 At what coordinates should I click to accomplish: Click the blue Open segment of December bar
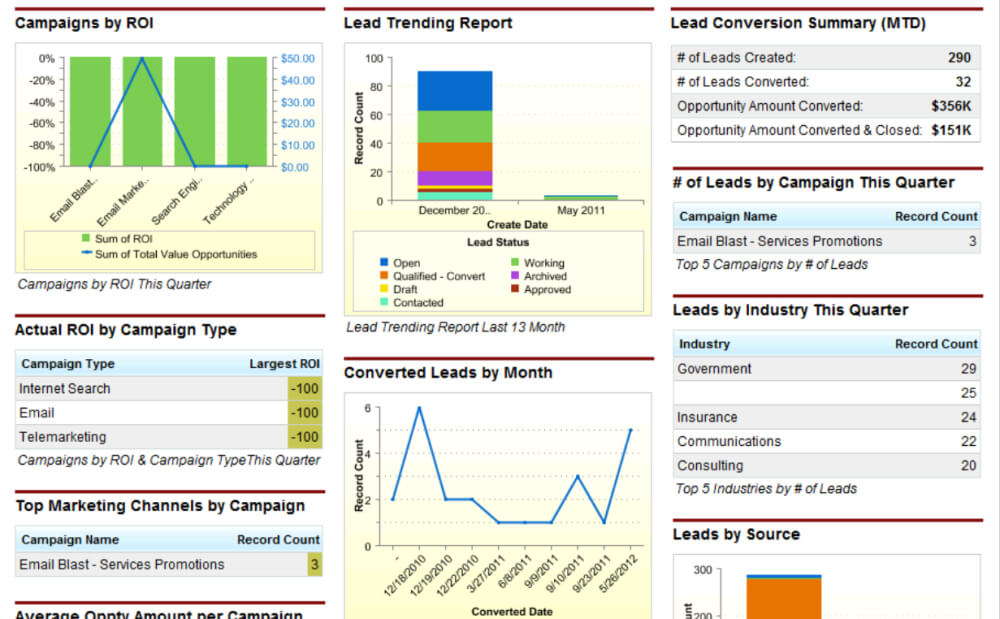(x=455, y=91)
